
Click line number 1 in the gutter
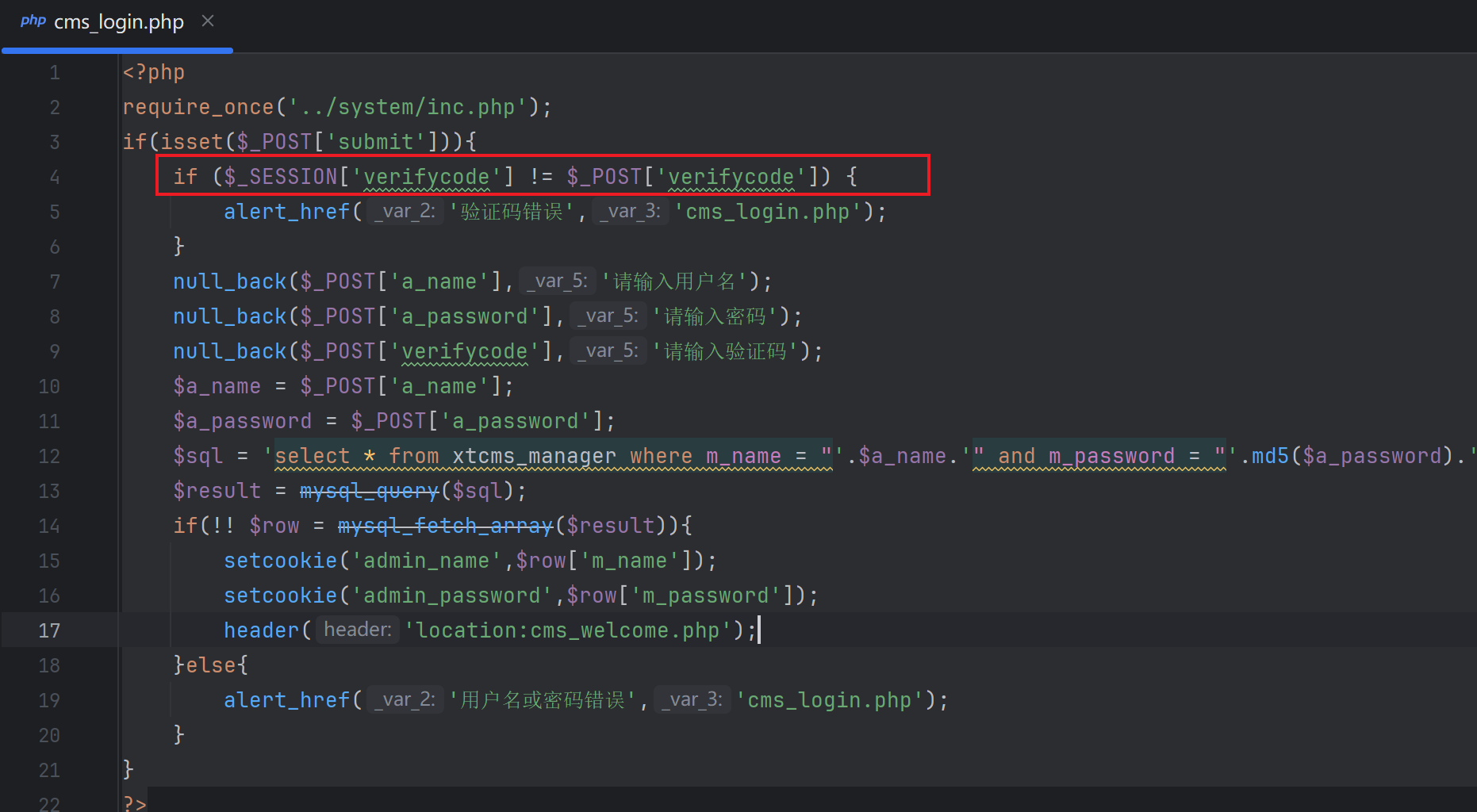coord(55,73)
